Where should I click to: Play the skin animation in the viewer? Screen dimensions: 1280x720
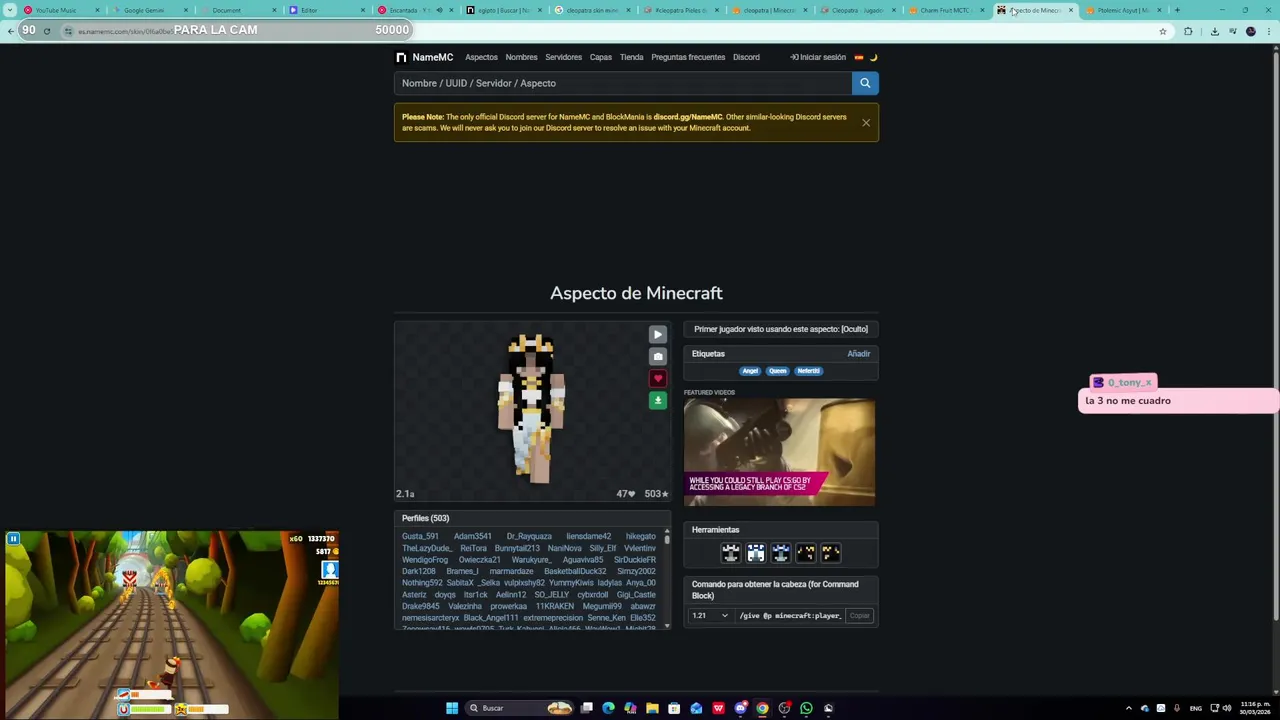pos(657,335)
